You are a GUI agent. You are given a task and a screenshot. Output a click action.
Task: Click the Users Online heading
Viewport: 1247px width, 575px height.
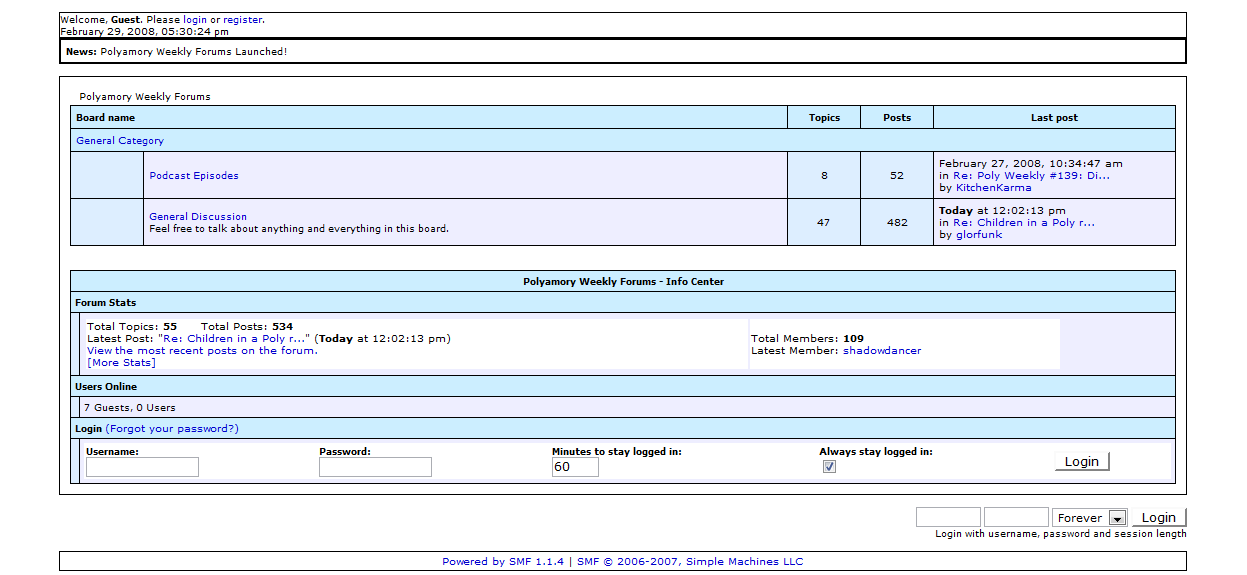[x=106, y=387]
